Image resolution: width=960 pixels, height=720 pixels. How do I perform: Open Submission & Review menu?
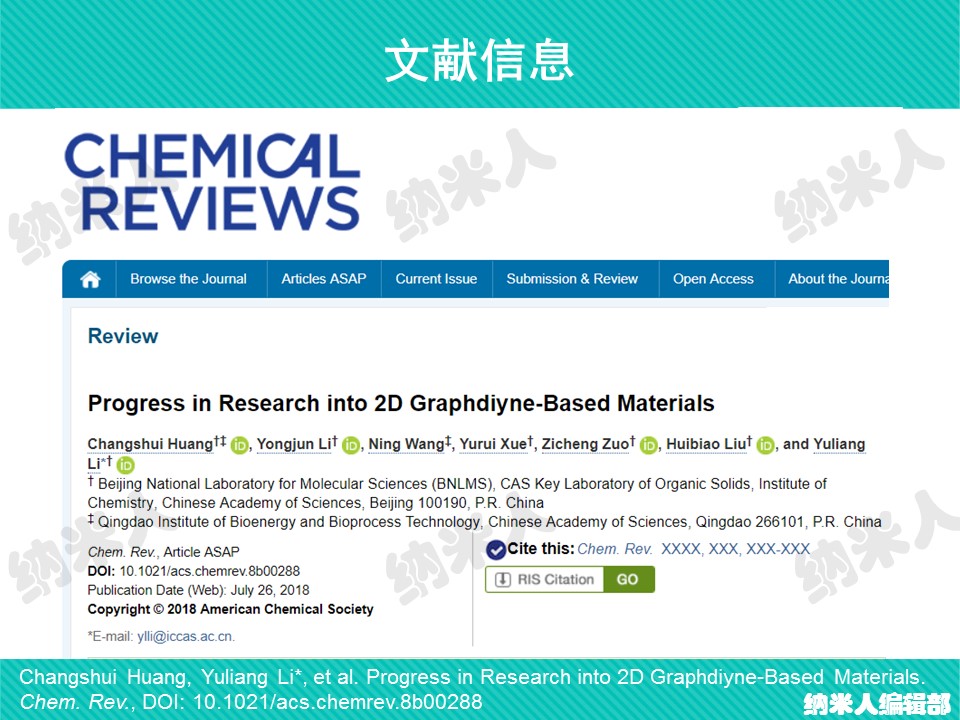[x=572, y=279]
